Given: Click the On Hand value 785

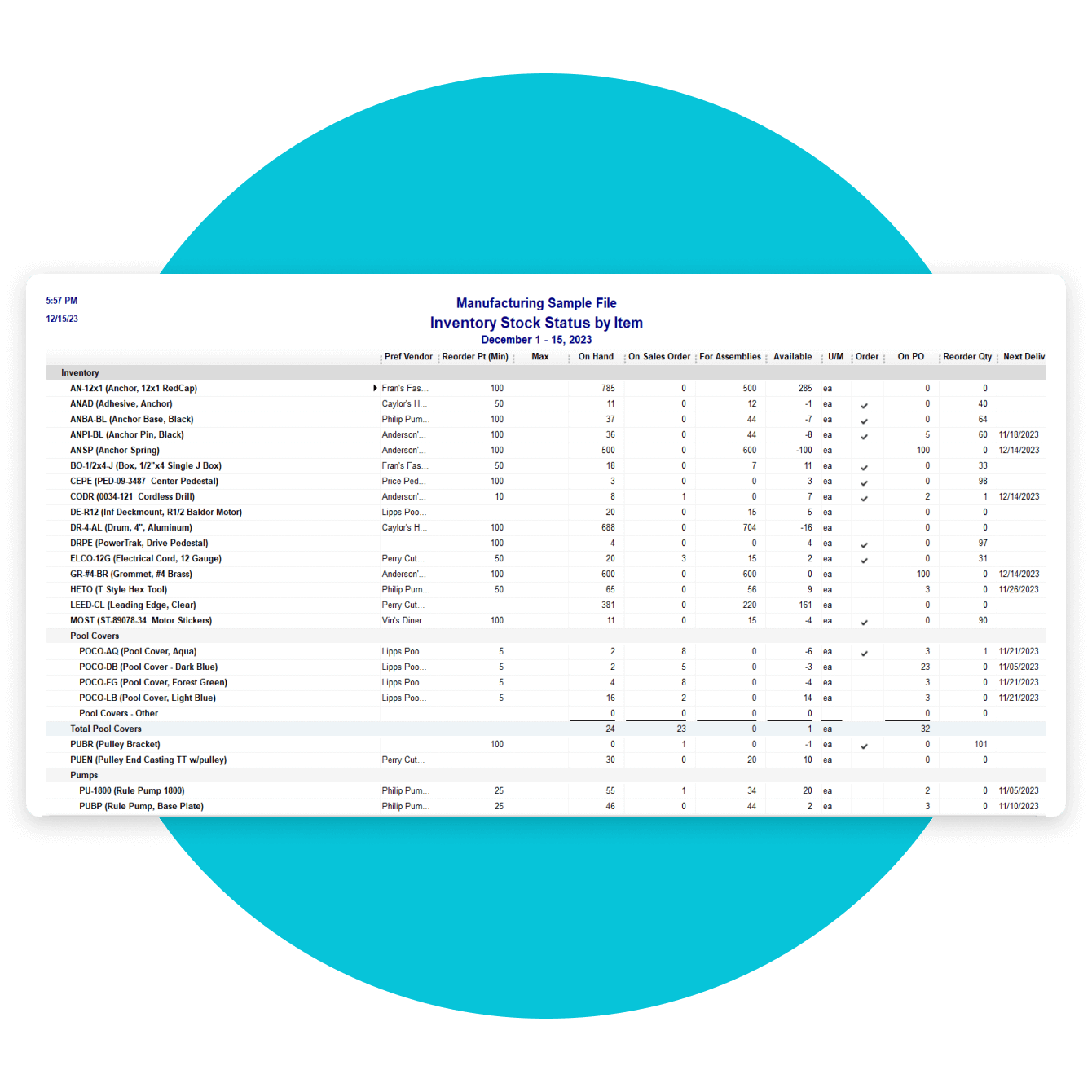Looking at the screenshot, I should point(608,388).
